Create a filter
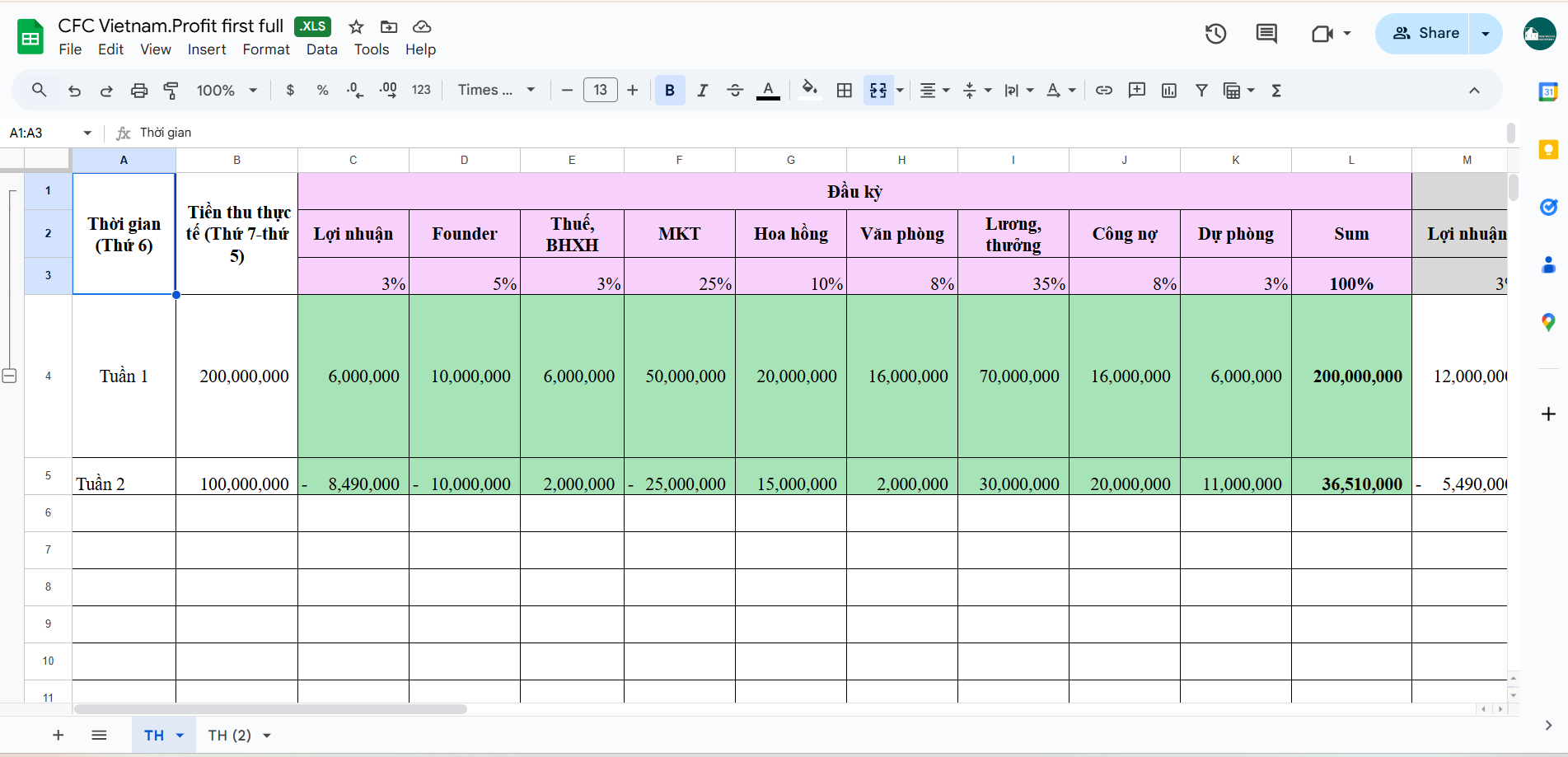 [x=1202, y=91]
